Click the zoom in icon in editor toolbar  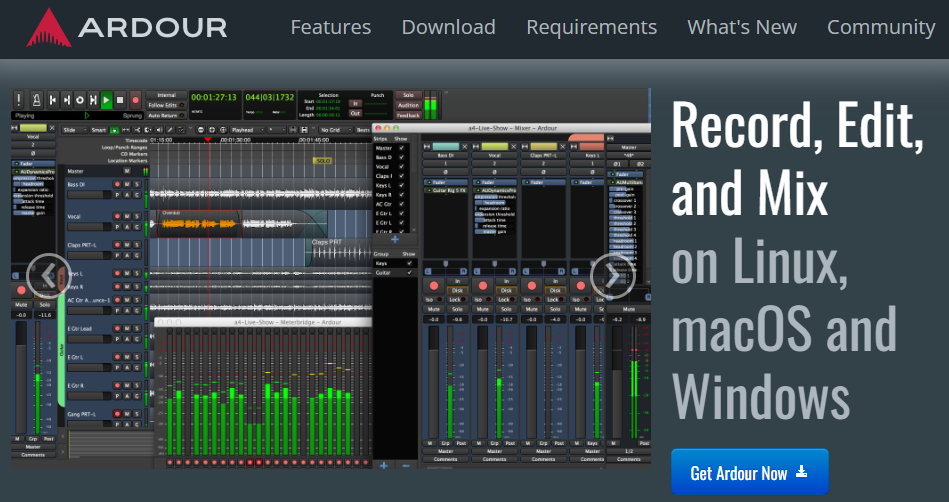coord(212,130)
